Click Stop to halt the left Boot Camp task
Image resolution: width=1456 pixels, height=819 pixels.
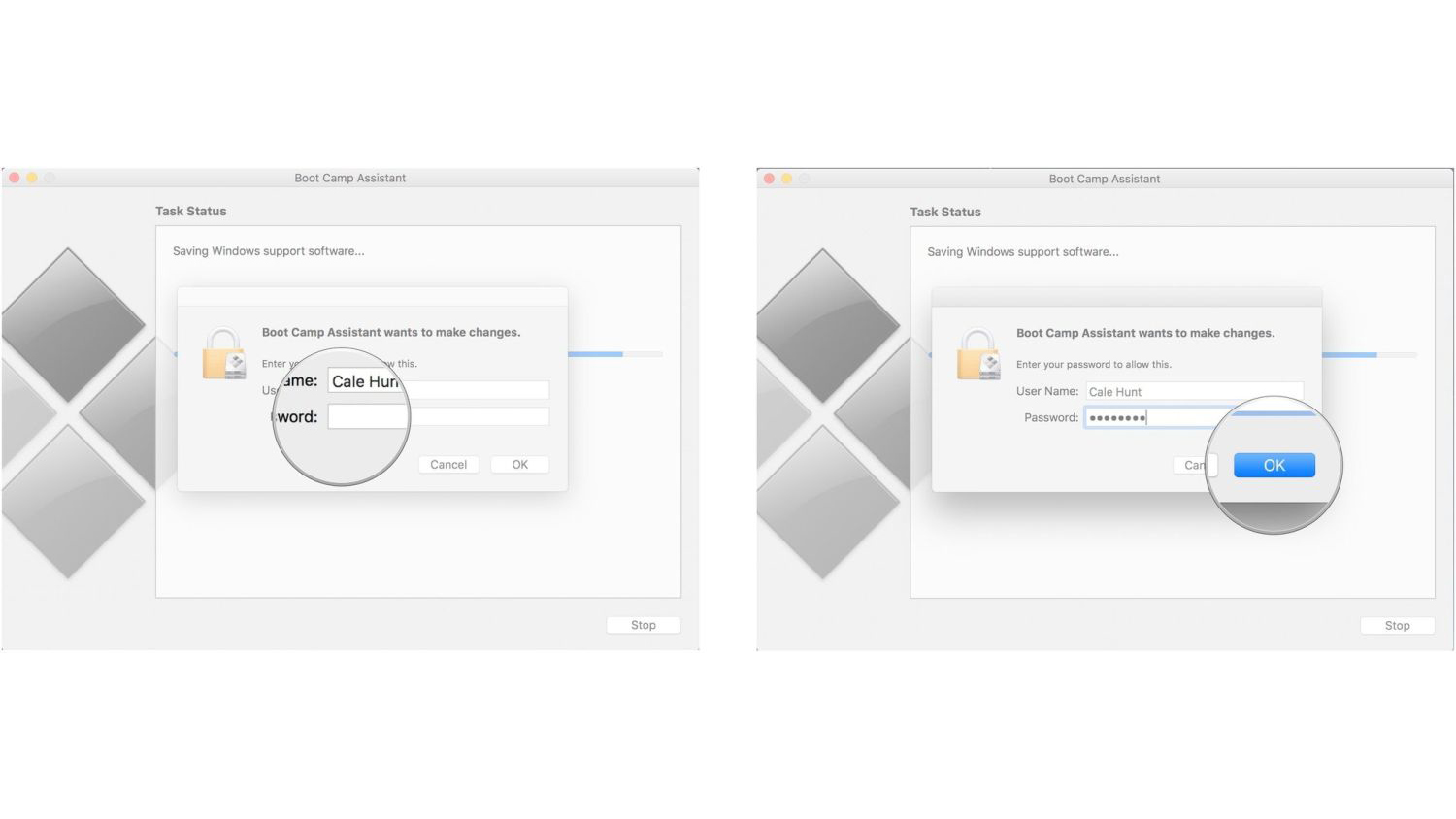(x=643, y=625)
